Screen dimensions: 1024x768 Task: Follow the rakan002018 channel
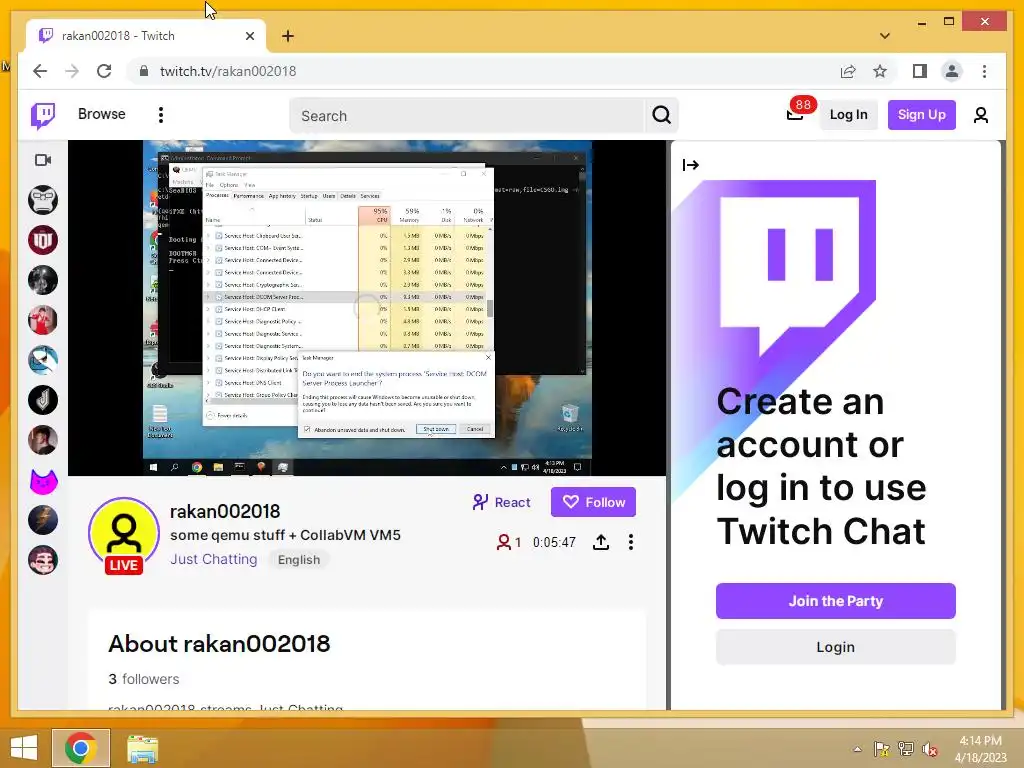(593, 502)
